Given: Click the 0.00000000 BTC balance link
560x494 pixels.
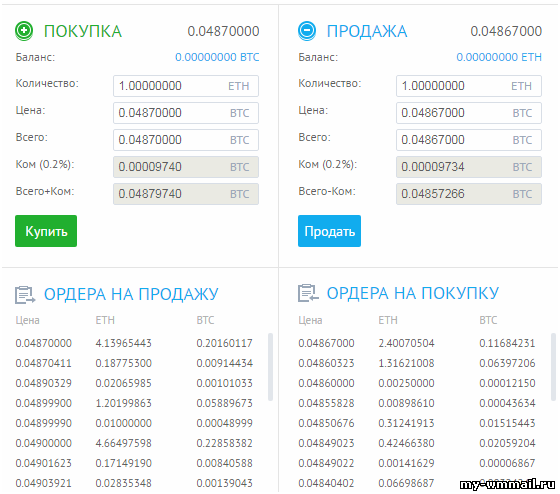Looking at the screenshot, I should [217, 57].
